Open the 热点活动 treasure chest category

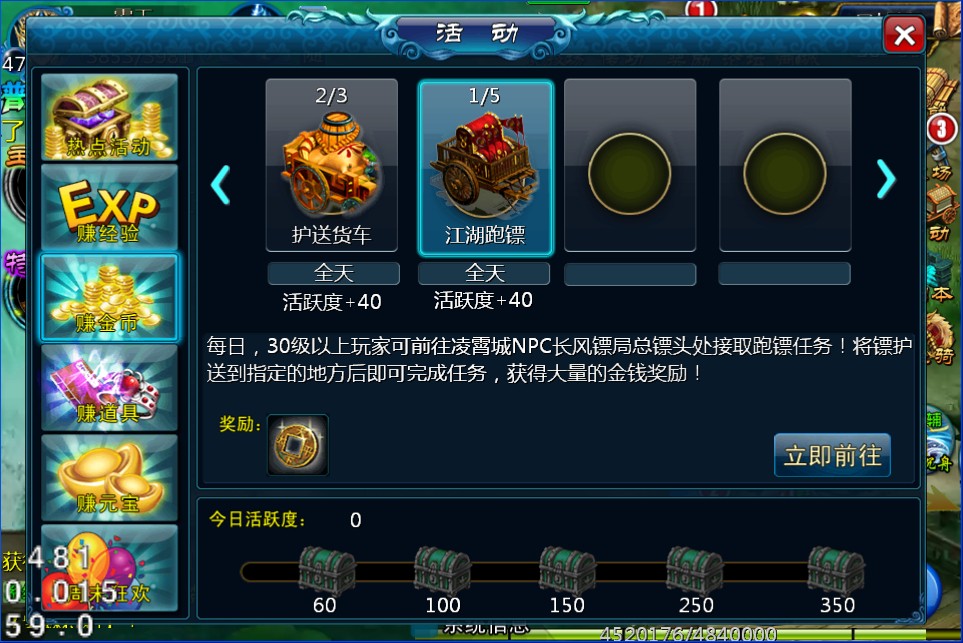[109, 117]
